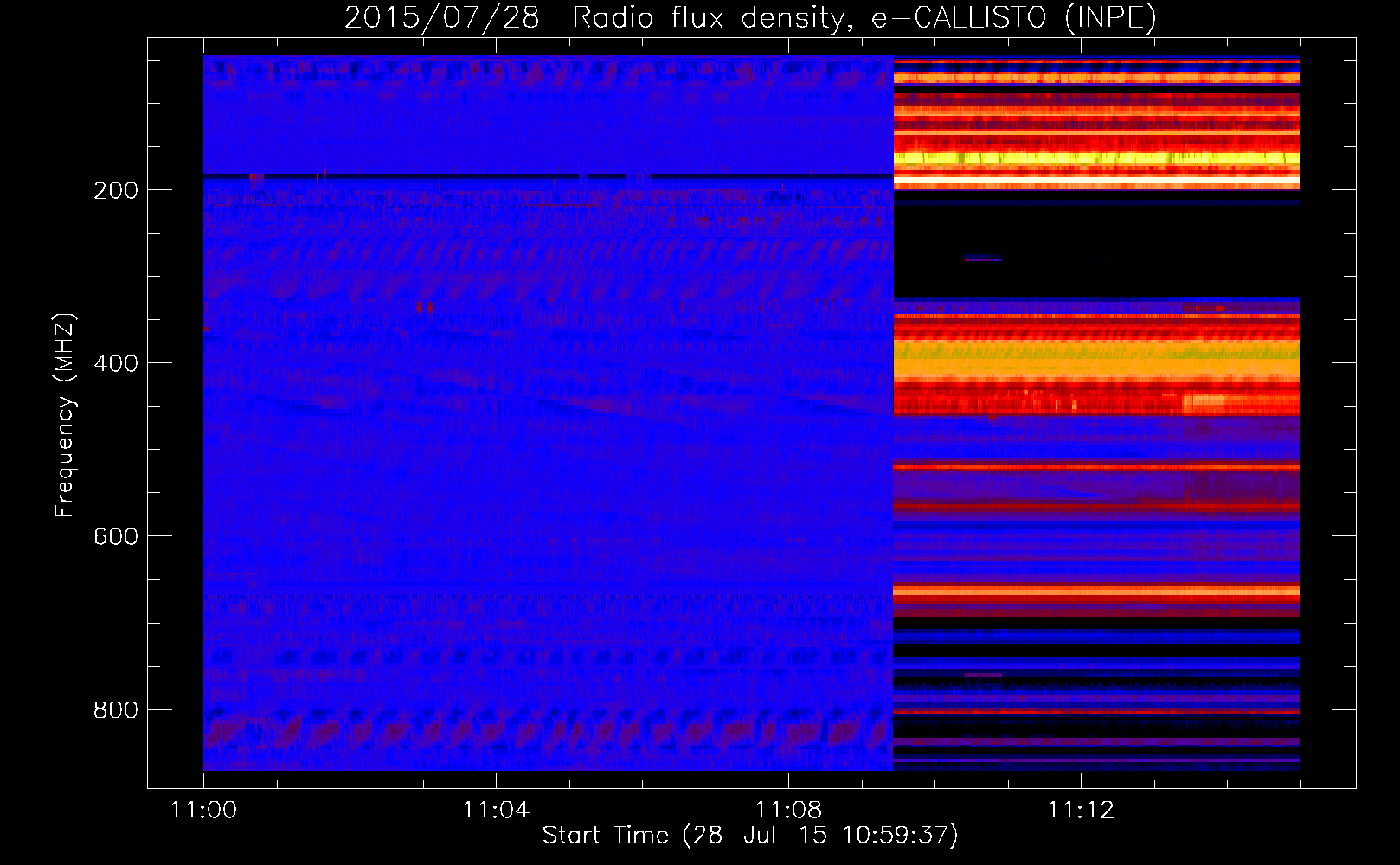Click the 'Frequency (MHZ)' axis label

point(64,414)
